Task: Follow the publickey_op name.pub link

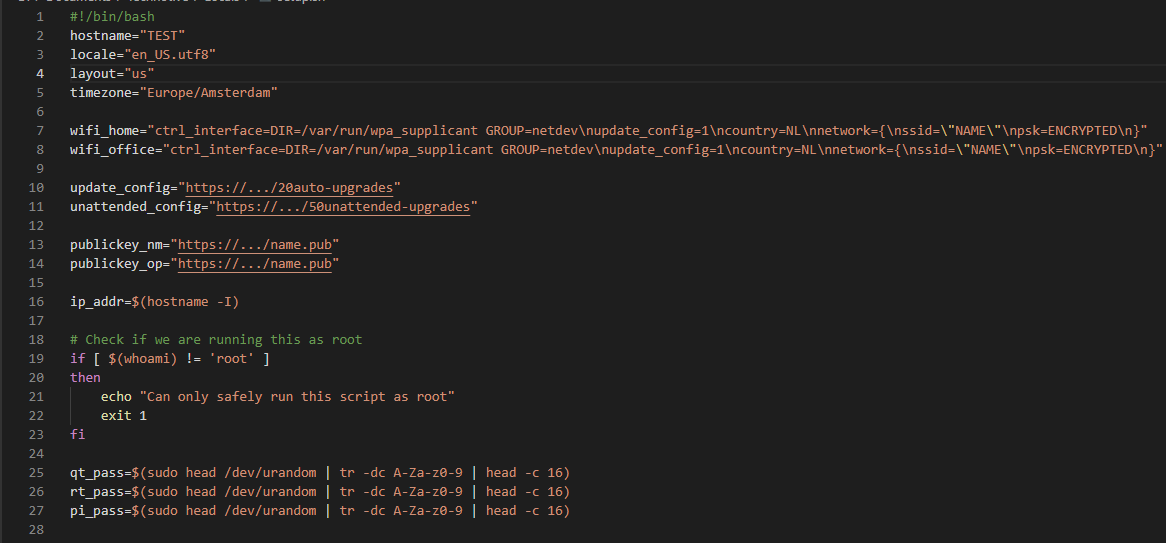Action: pyautogui.click(x=255, y=263)
